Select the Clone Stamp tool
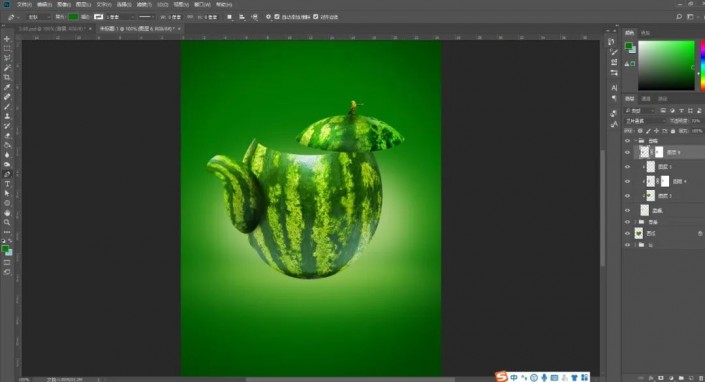Screen dimensions: 705x382 (x=7, y=116)
